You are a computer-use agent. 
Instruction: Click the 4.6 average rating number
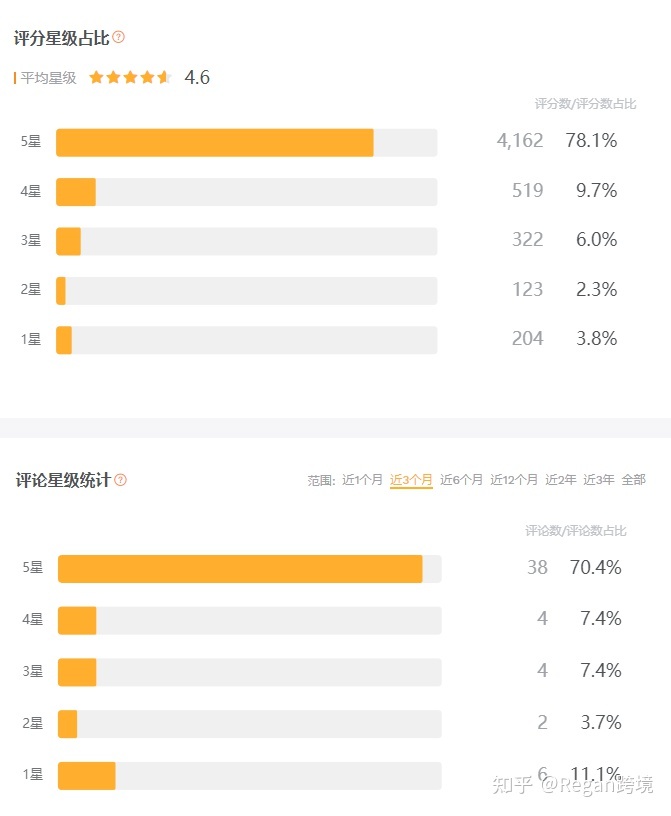(197, 78)
